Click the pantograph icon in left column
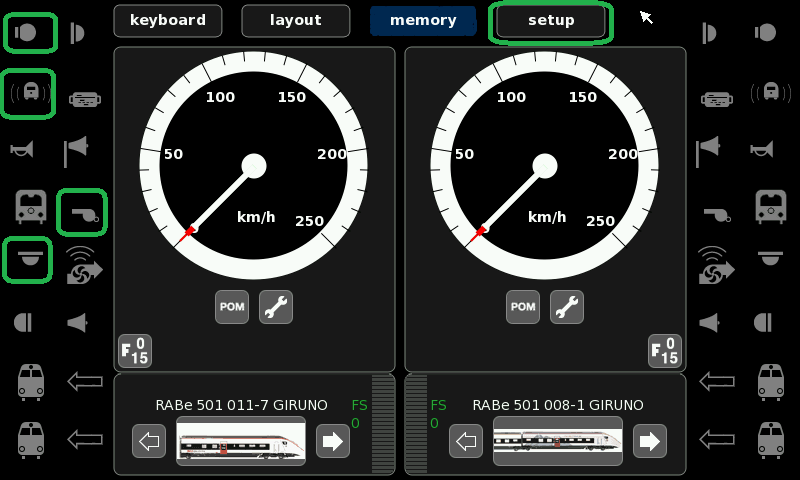The width and height of the screenshot is (800, 480). 83,98
